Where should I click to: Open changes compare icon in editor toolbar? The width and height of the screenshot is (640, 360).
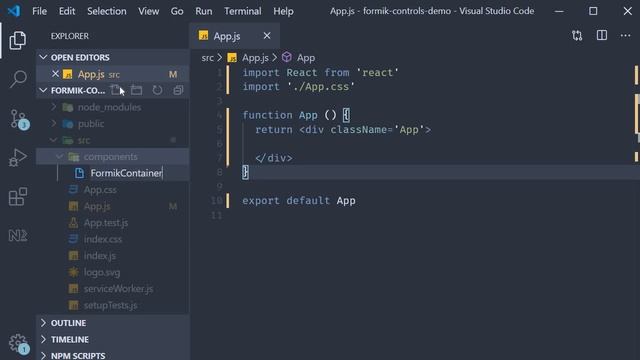(577, 36)
